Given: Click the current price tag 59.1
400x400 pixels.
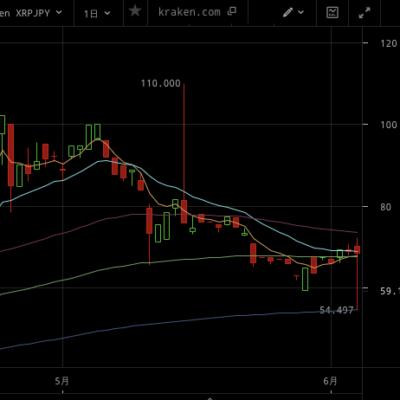Looking at the screenshot, I should point(390,291).
